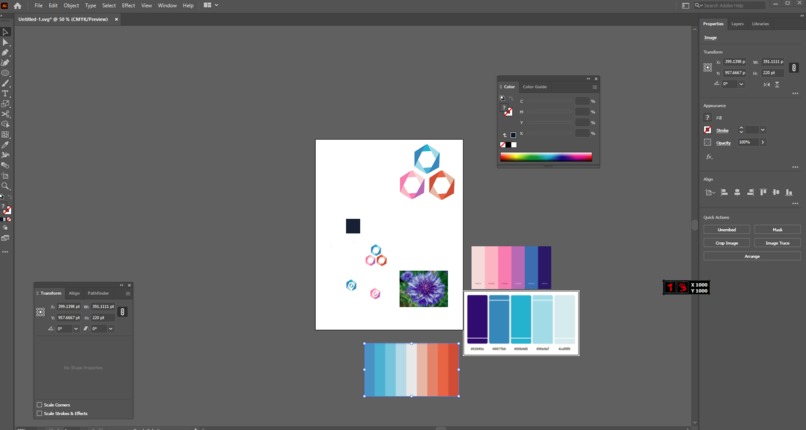806x430 pixels.
Task: Open Edit Toolbar three-dots at toolbar bottom
Action: pos(6,252)
